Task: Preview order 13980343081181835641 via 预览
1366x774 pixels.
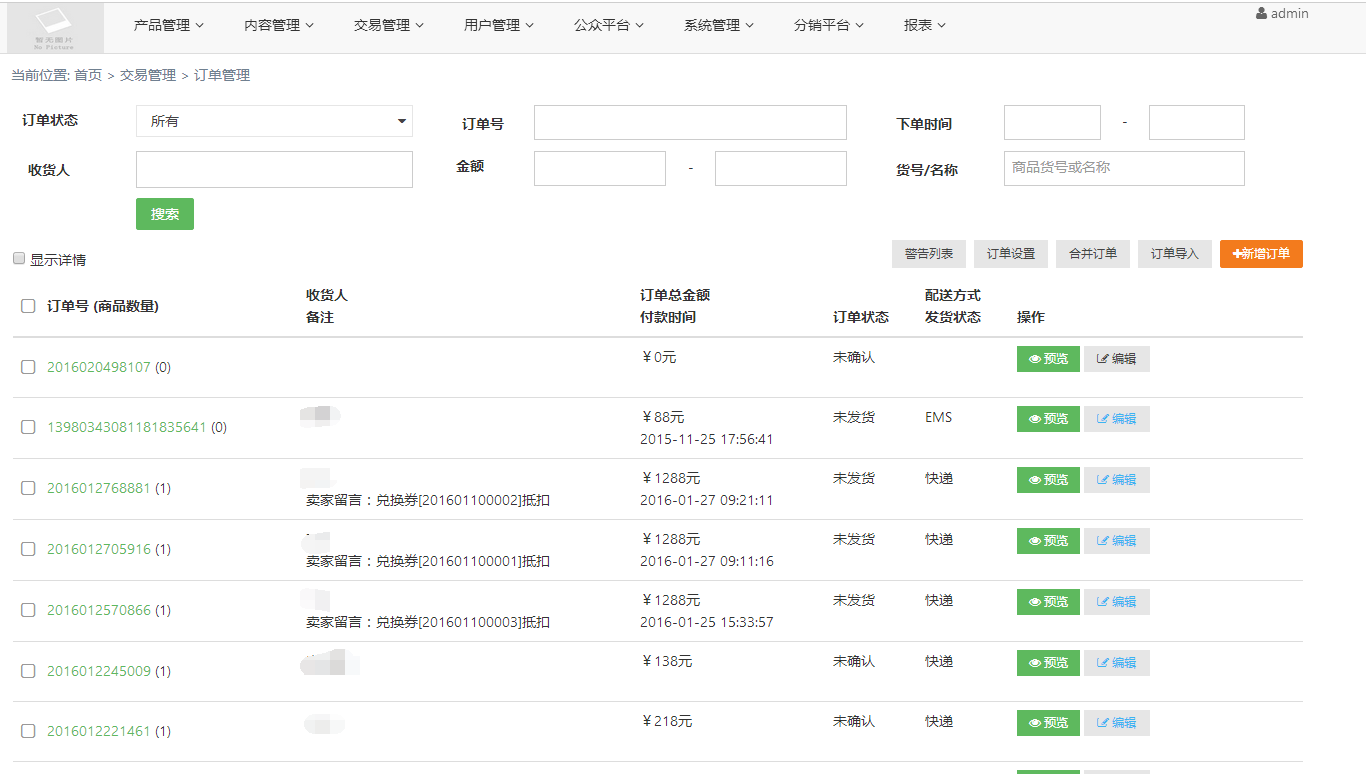Action: tap(1048, 419)
